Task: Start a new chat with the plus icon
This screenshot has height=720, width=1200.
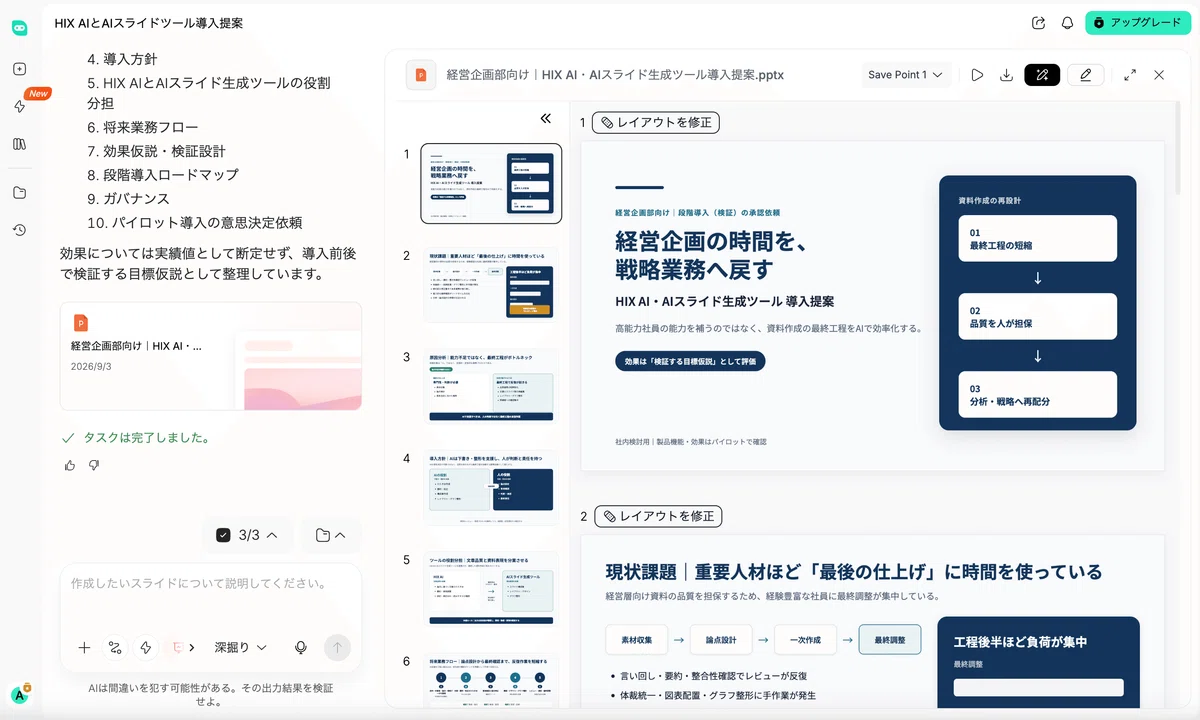Action: pos(19,69)
